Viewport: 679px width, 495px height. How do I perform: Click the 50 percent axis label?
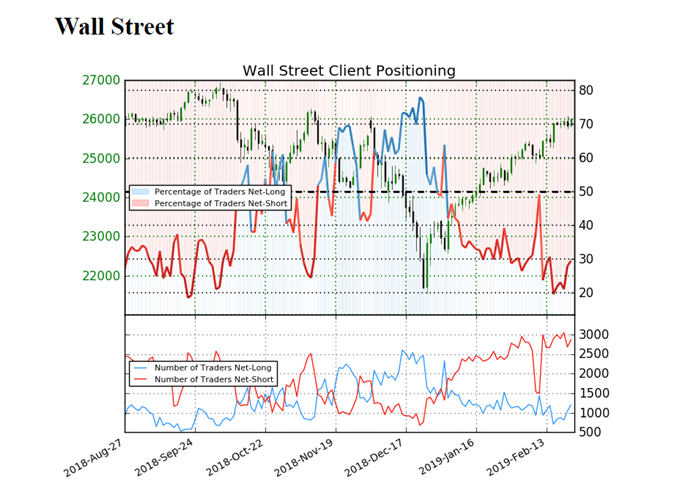coord(586,192)
